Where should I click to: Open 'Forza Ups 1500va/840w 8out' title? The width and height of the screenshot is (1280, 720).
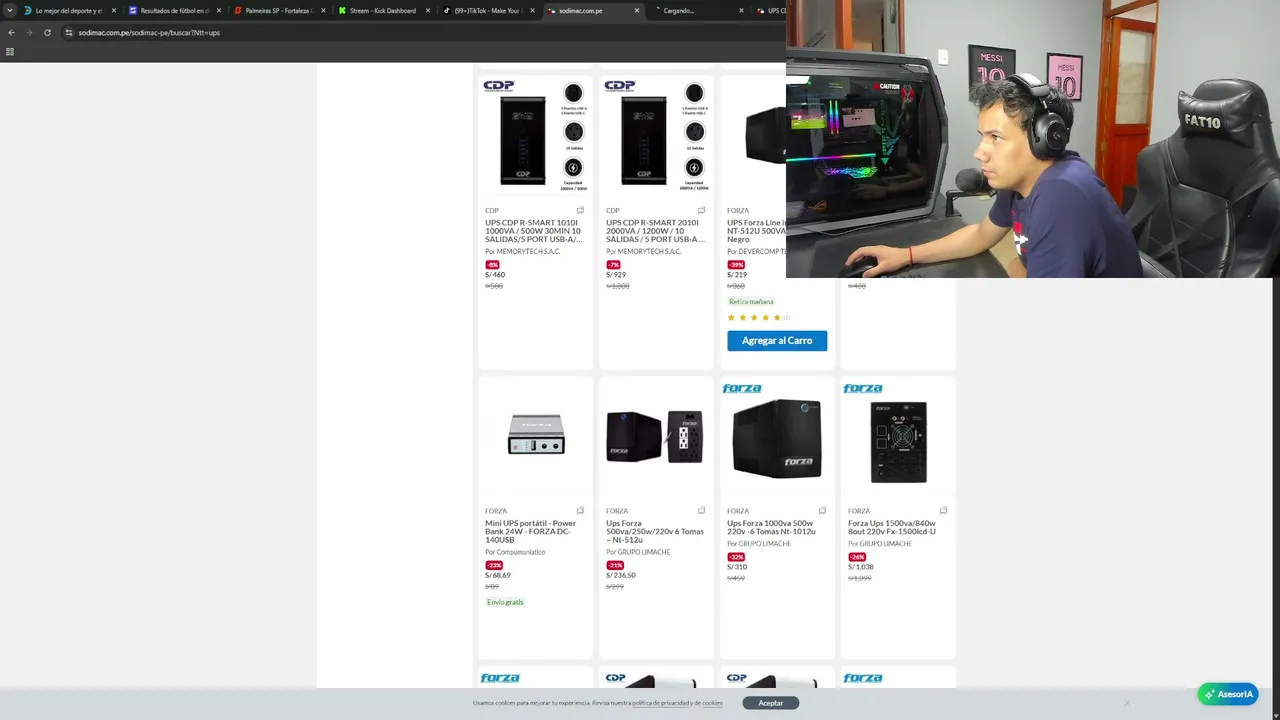(x=892, y=527)
